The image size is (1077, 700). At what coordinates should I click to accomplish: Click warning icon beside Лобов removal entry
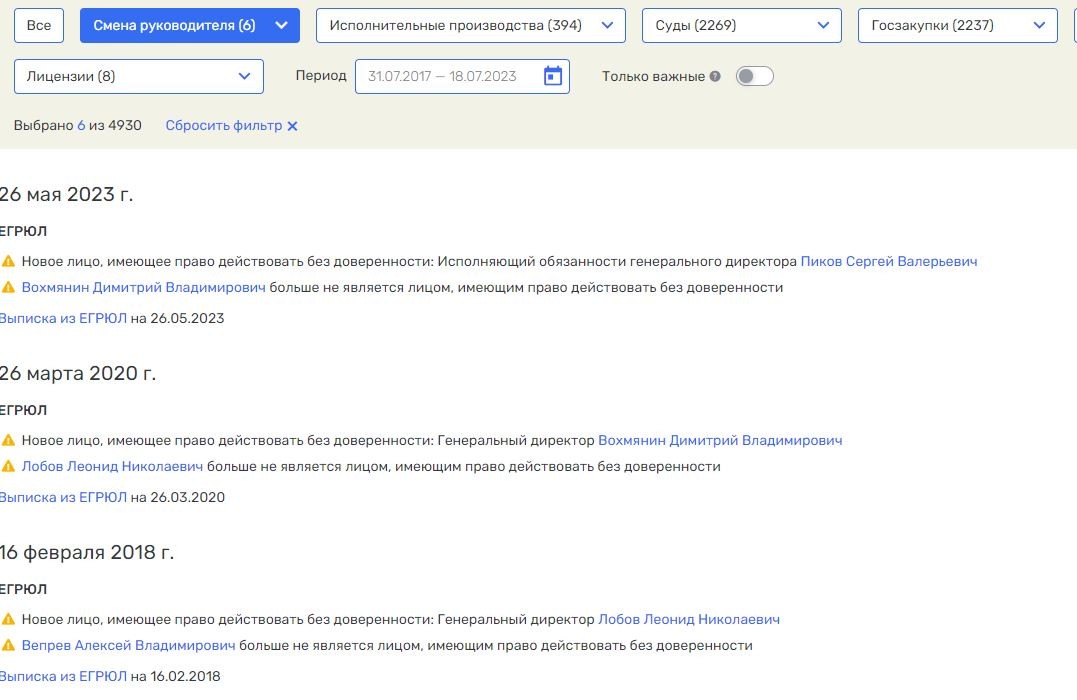pos(8,467)
